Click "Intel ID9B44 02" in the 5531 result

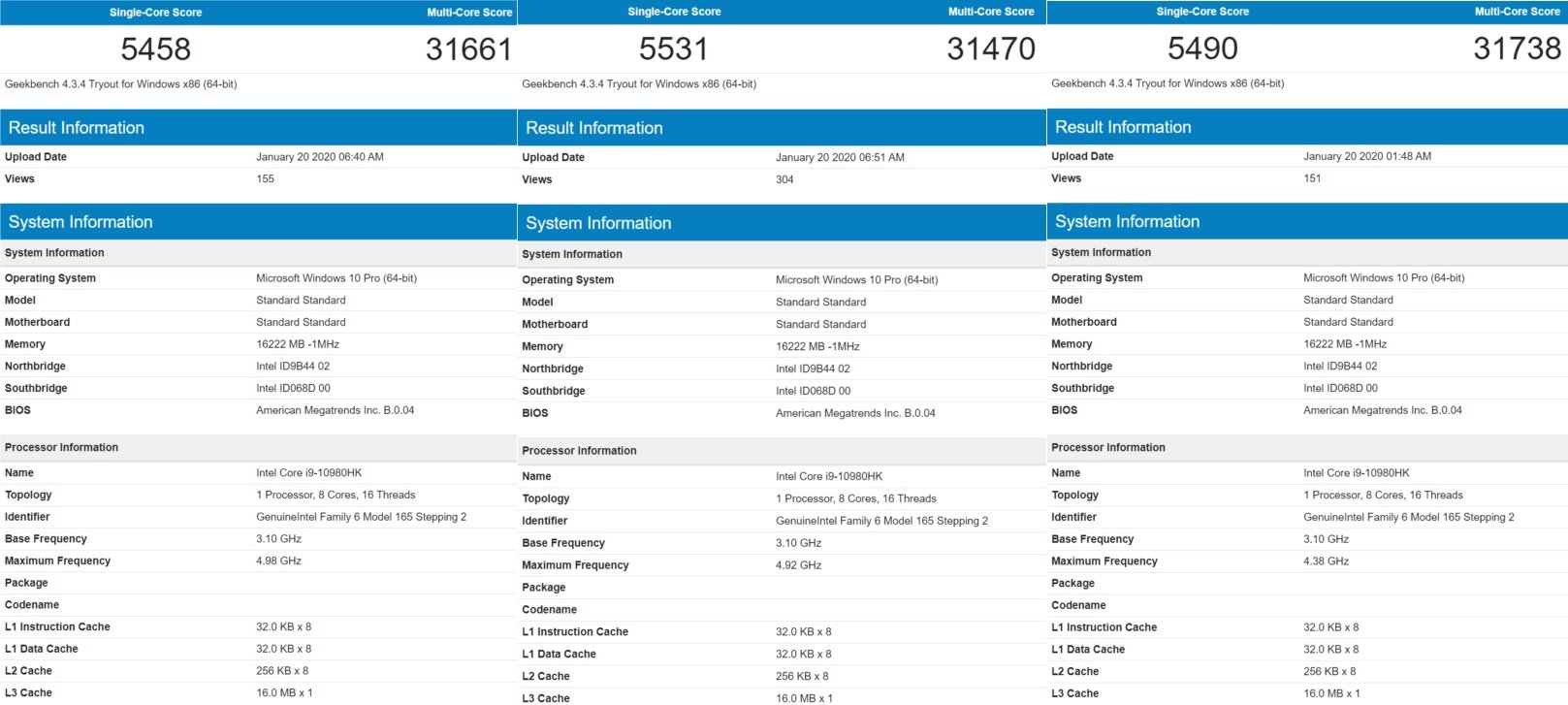tap(813, 369)
